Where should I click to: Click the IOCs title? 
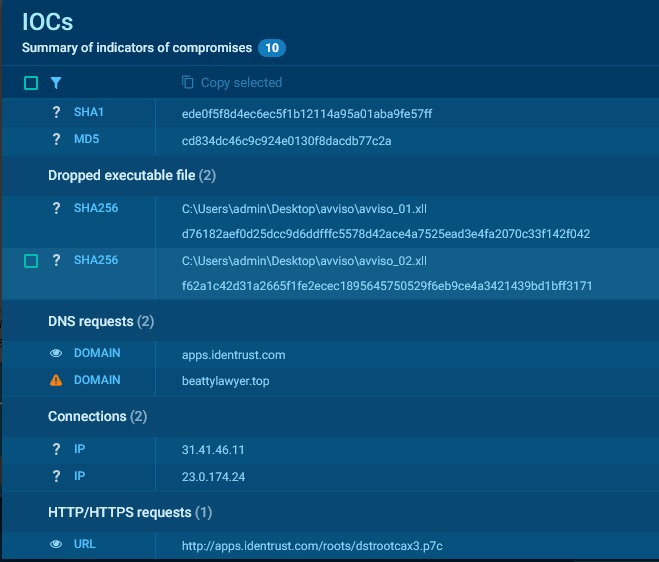click(x=47, y=22)
